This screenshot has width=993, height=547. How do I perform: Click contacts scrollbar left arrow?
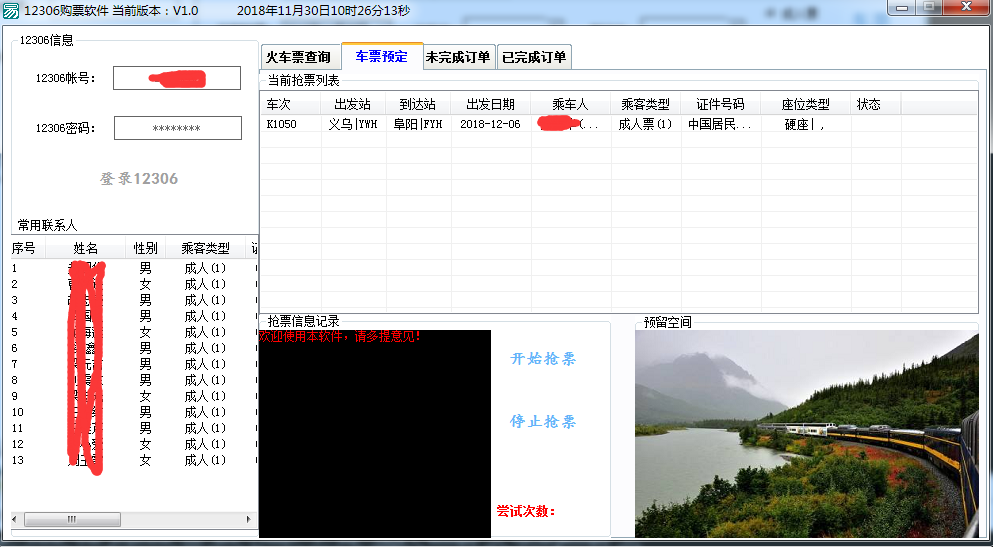coord(17,519)
